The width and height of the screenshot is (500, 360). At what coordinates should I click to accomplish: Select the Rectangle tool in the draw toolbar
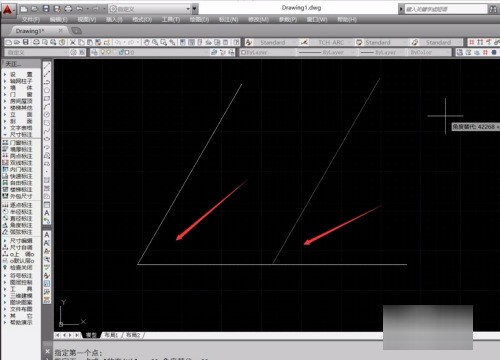[x=47, y=98]
